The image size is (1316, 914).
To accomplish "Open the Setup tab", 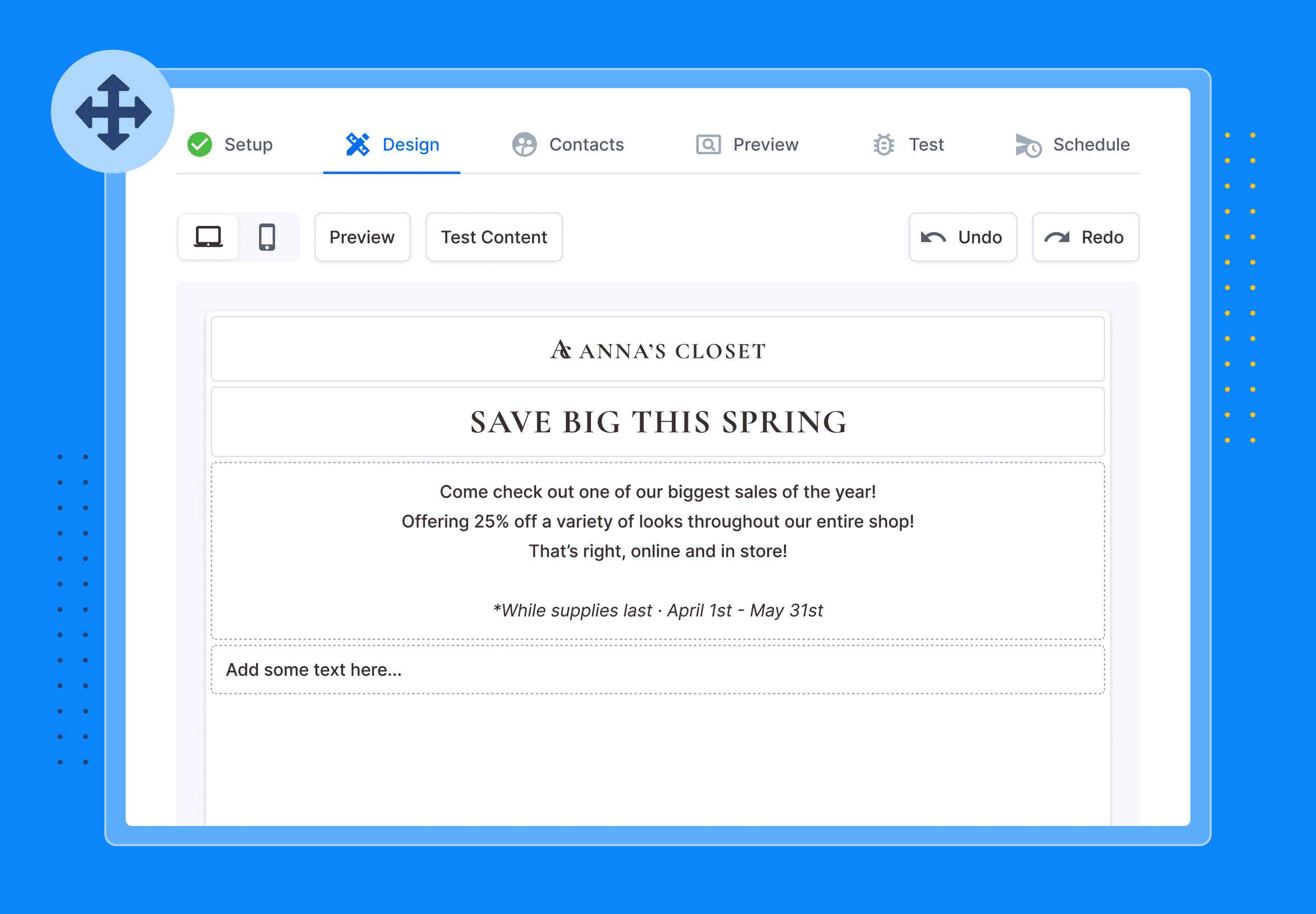I will point(248,144).
